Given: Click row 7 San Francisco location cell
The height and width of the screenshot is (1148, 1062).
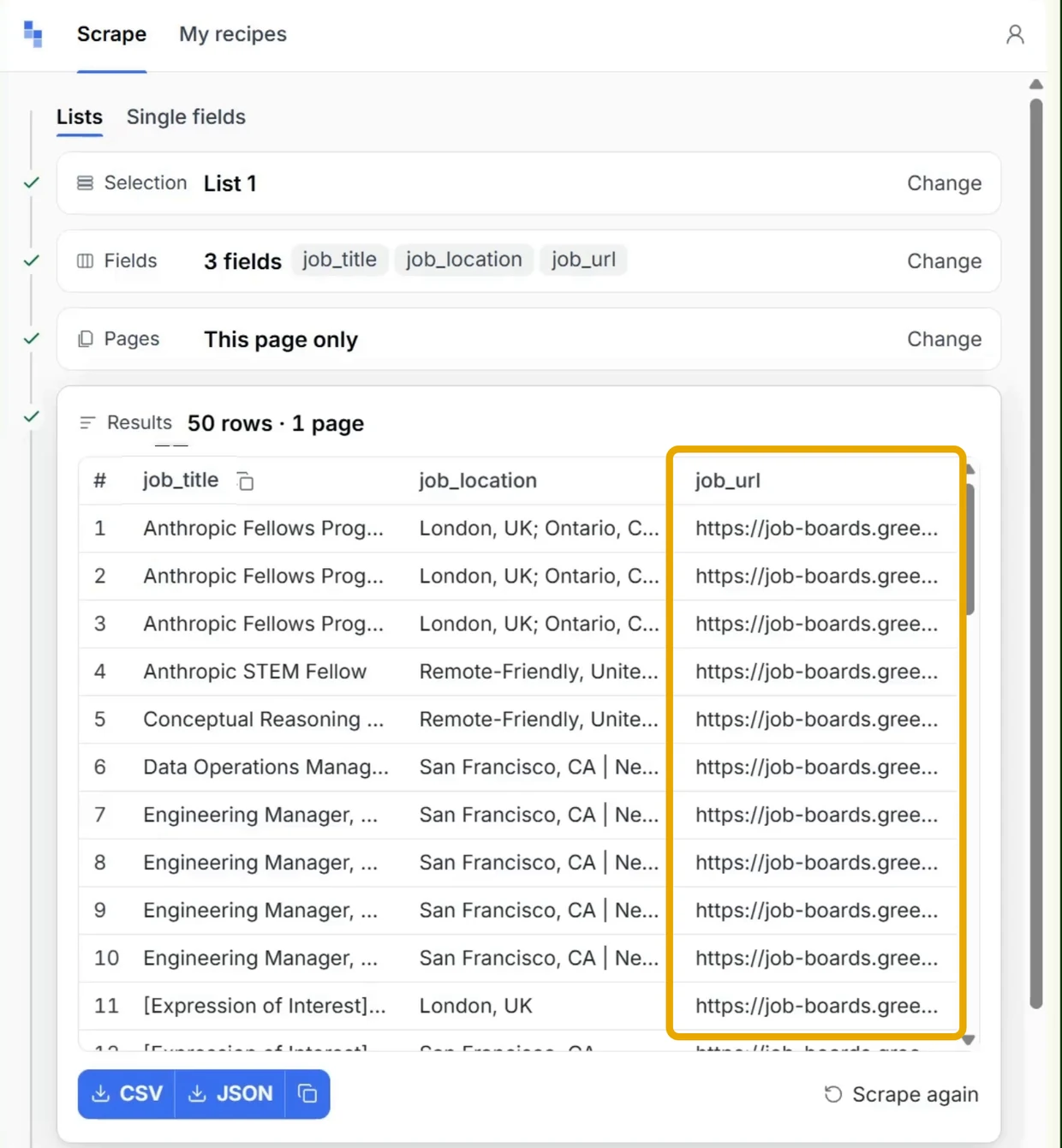Looking at the screenshot, I should click(x=539, y=816).
